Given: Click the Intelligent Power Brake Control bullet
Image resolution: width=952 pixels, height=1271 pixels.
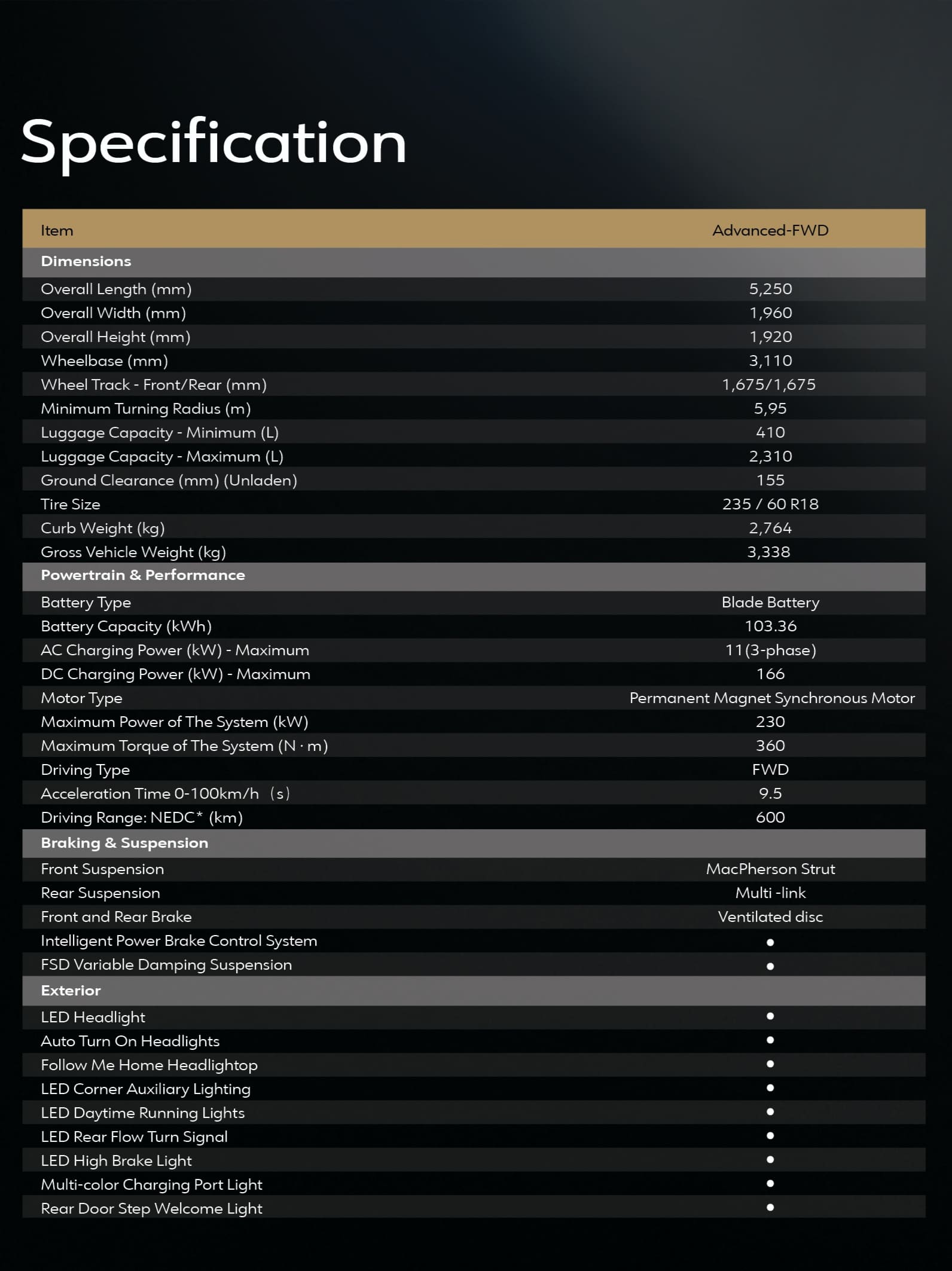Looking at the screenshot, I should (x=770, y=942).
